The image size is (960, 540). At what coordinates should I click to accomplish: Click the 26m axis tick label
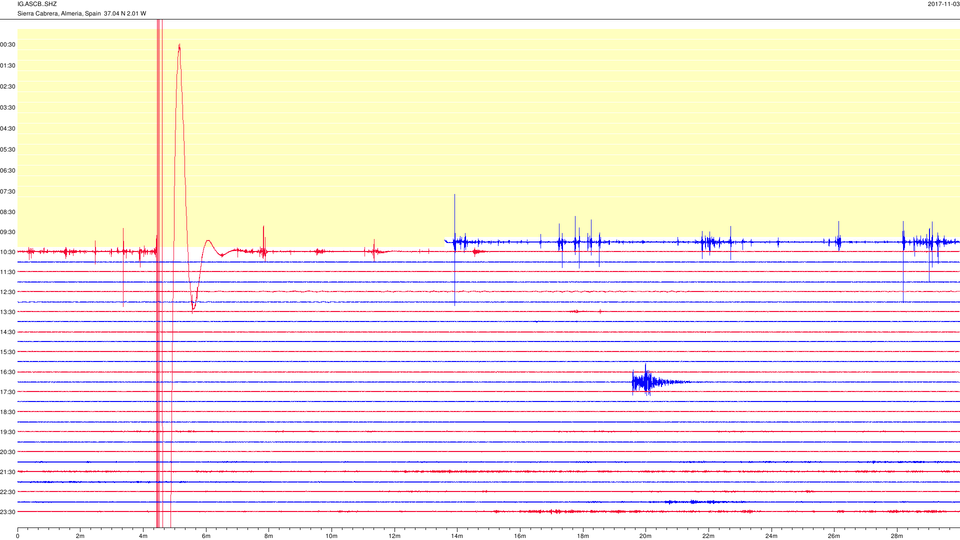point(834,536)
